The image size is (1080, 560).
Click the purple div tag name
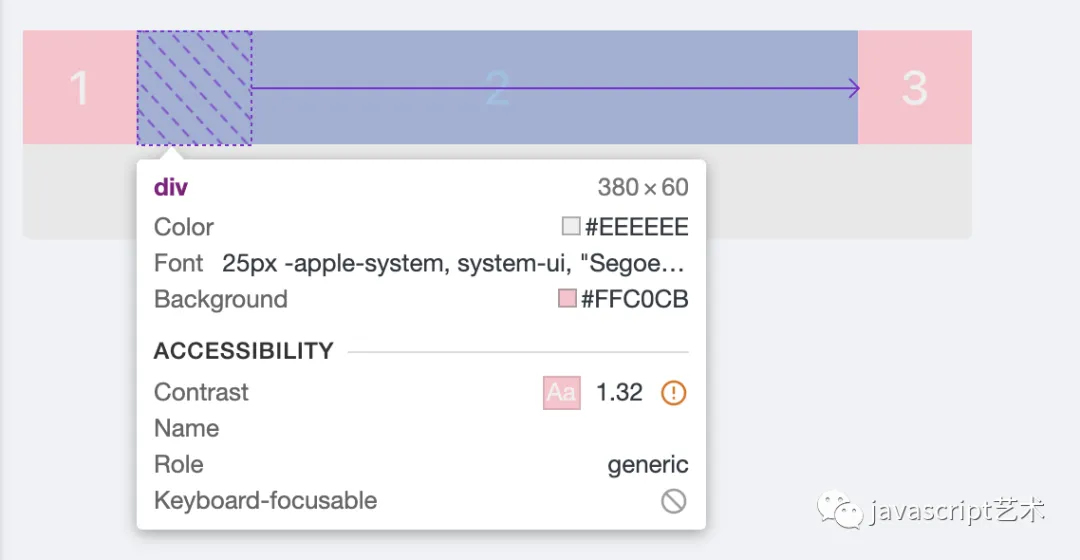pos(171,187)
